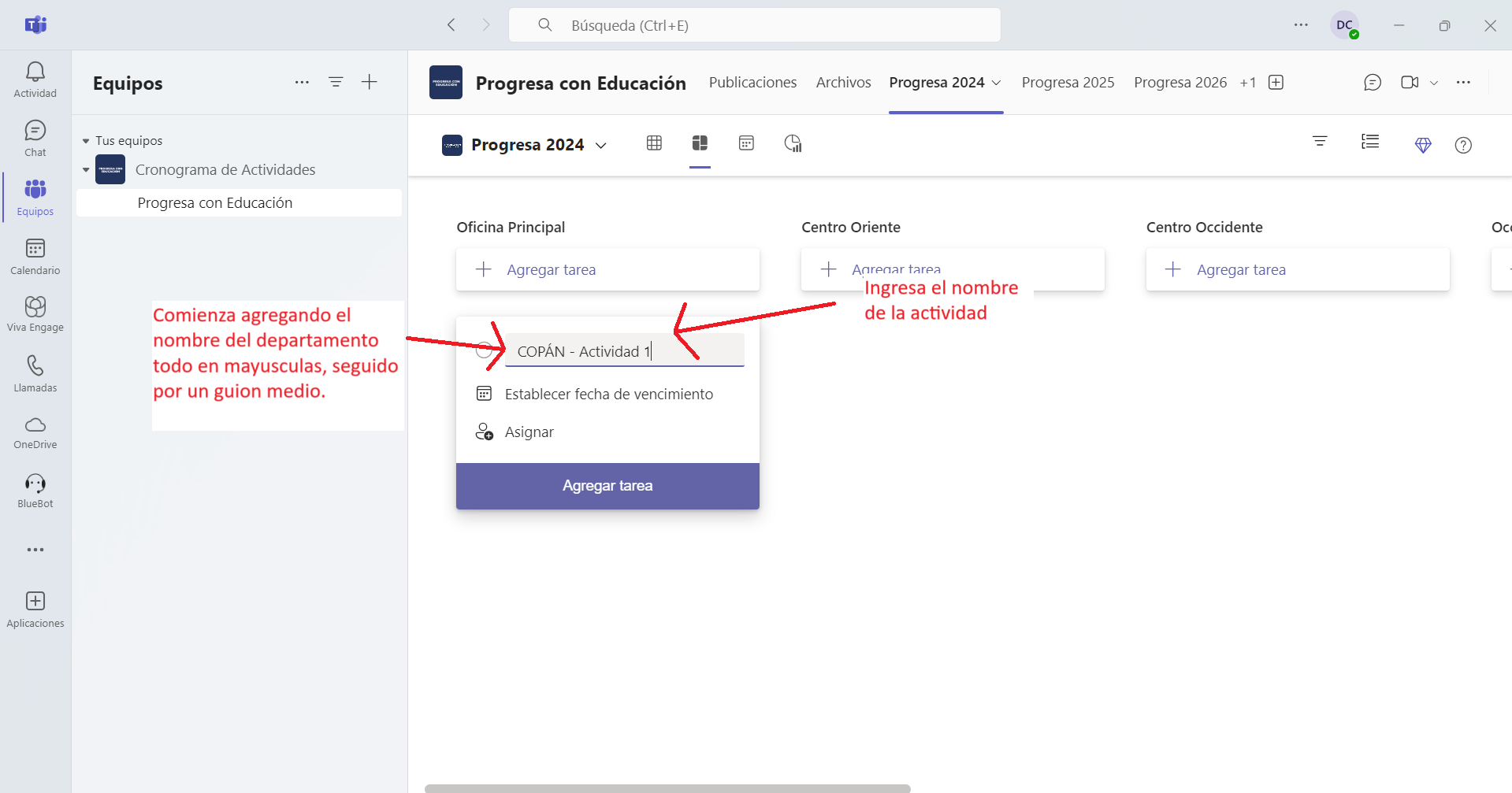
Task: Open the Actividad notifications icon
Action: pyautogui.click(x=35, y=80)
